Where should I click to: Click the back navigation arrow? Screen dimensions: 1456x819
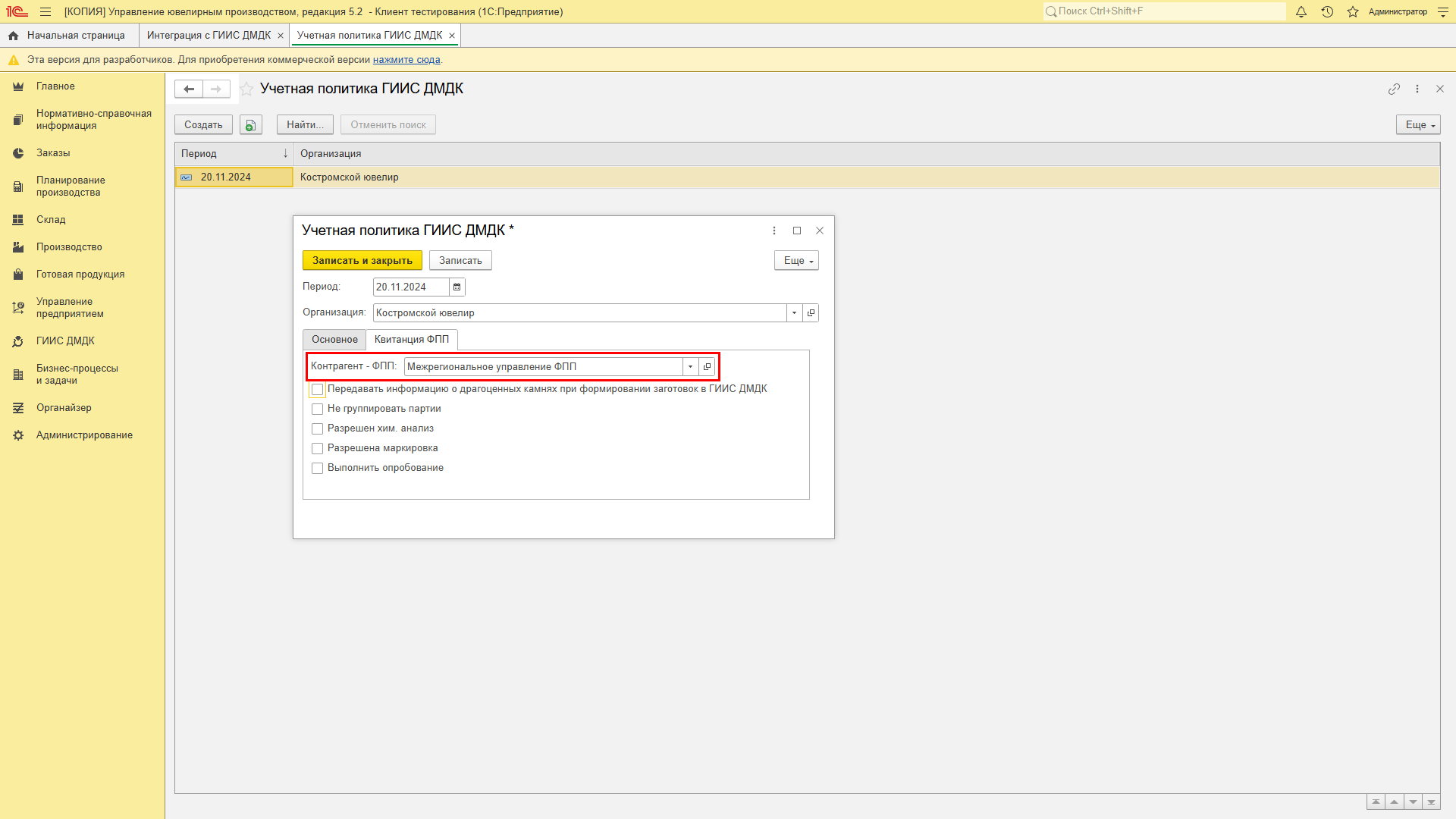(189, 89)
